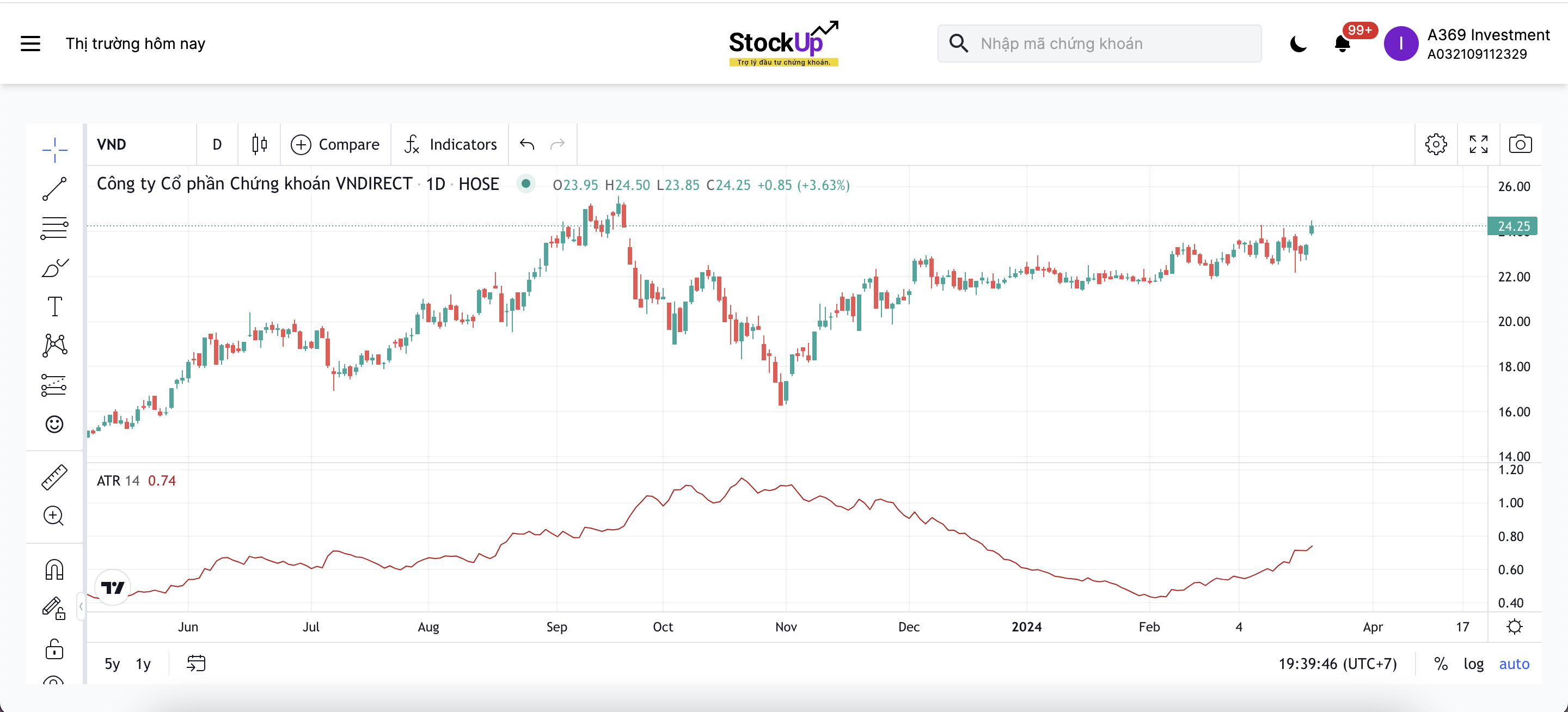This screenshot has width=1568, height=712.
Task: Select the 5y date range
Action: click(x=112, y=664)
